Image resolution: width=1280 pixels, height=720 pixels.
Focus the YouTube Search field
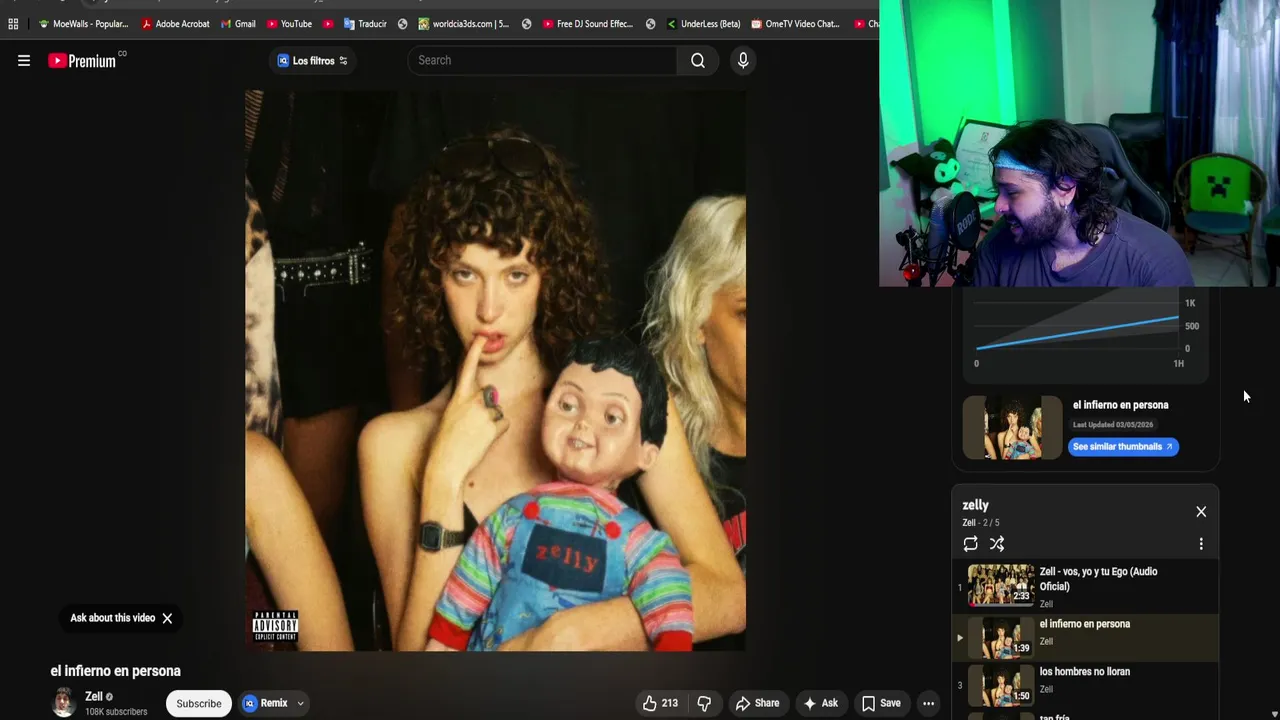pyautogui.click(x=543, y=61)
